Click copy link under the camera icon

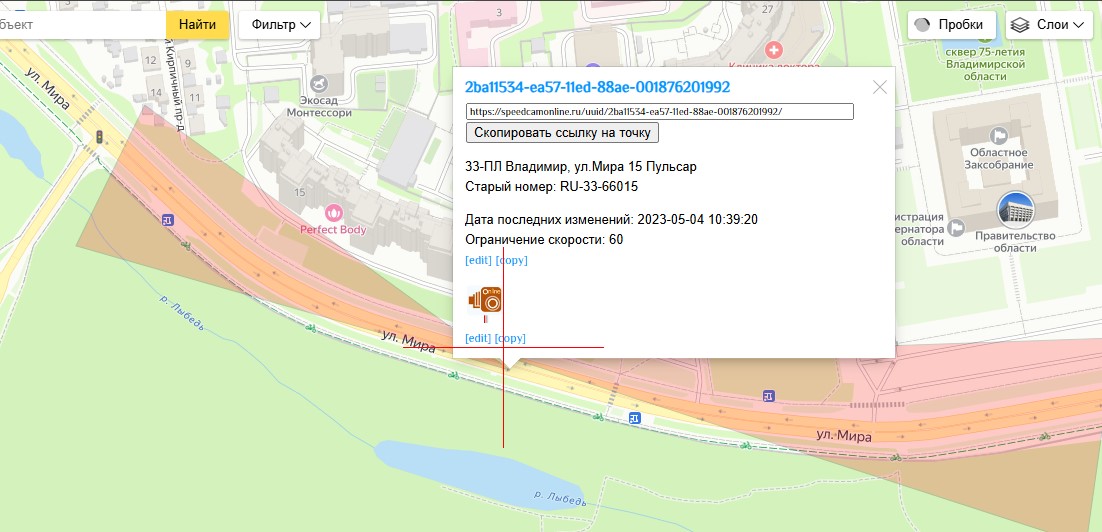(510, 338)
